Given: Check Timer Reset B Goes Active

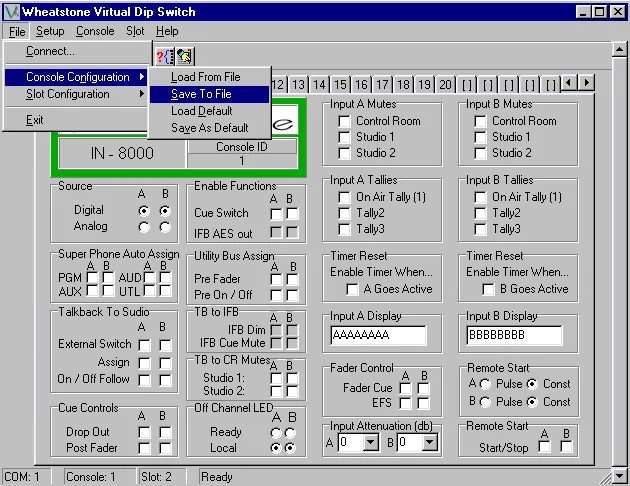Looking at the screenshot, I should click(x=489, y=289).
